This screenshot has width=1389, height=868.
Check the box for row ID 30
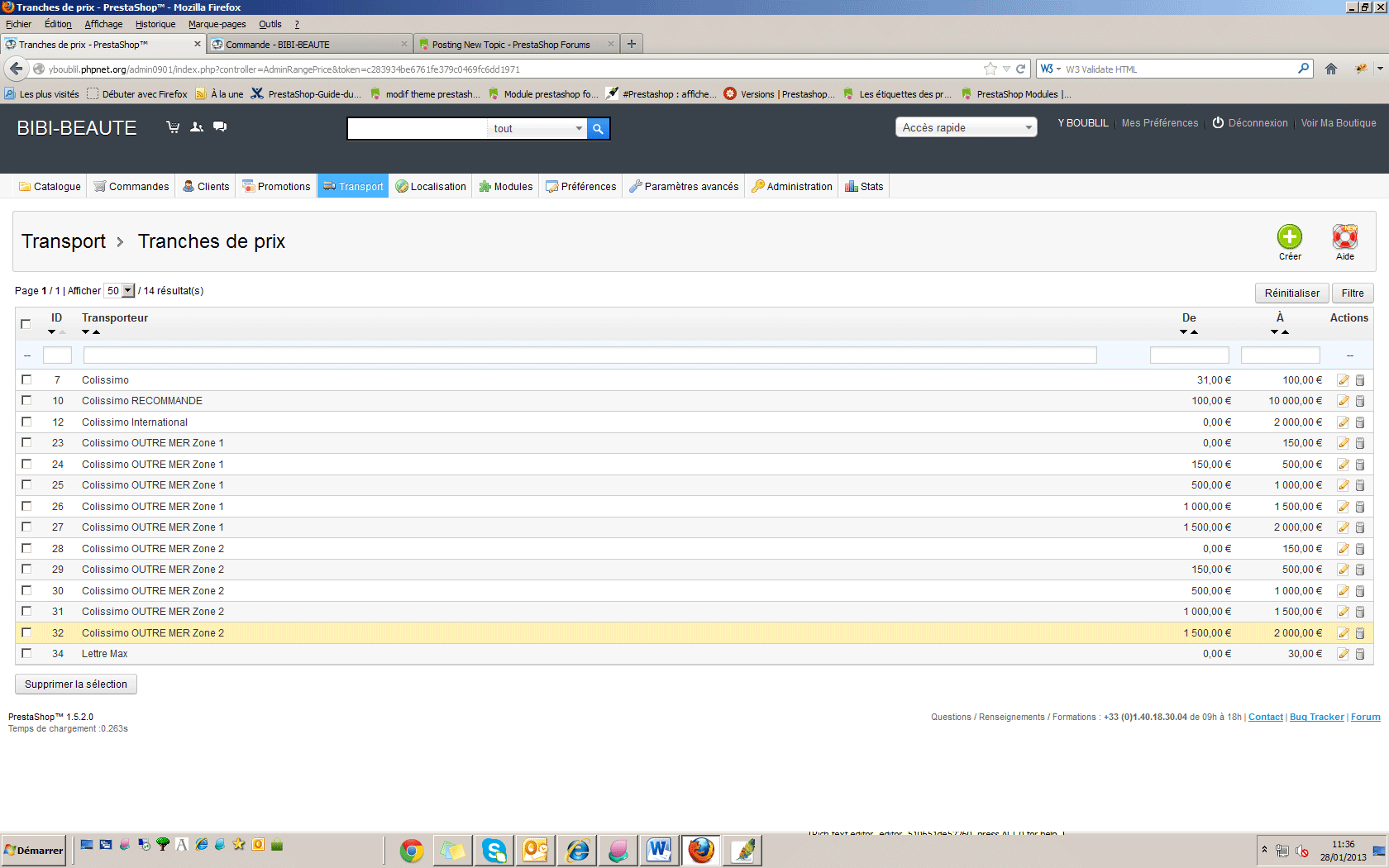point(26,590)
